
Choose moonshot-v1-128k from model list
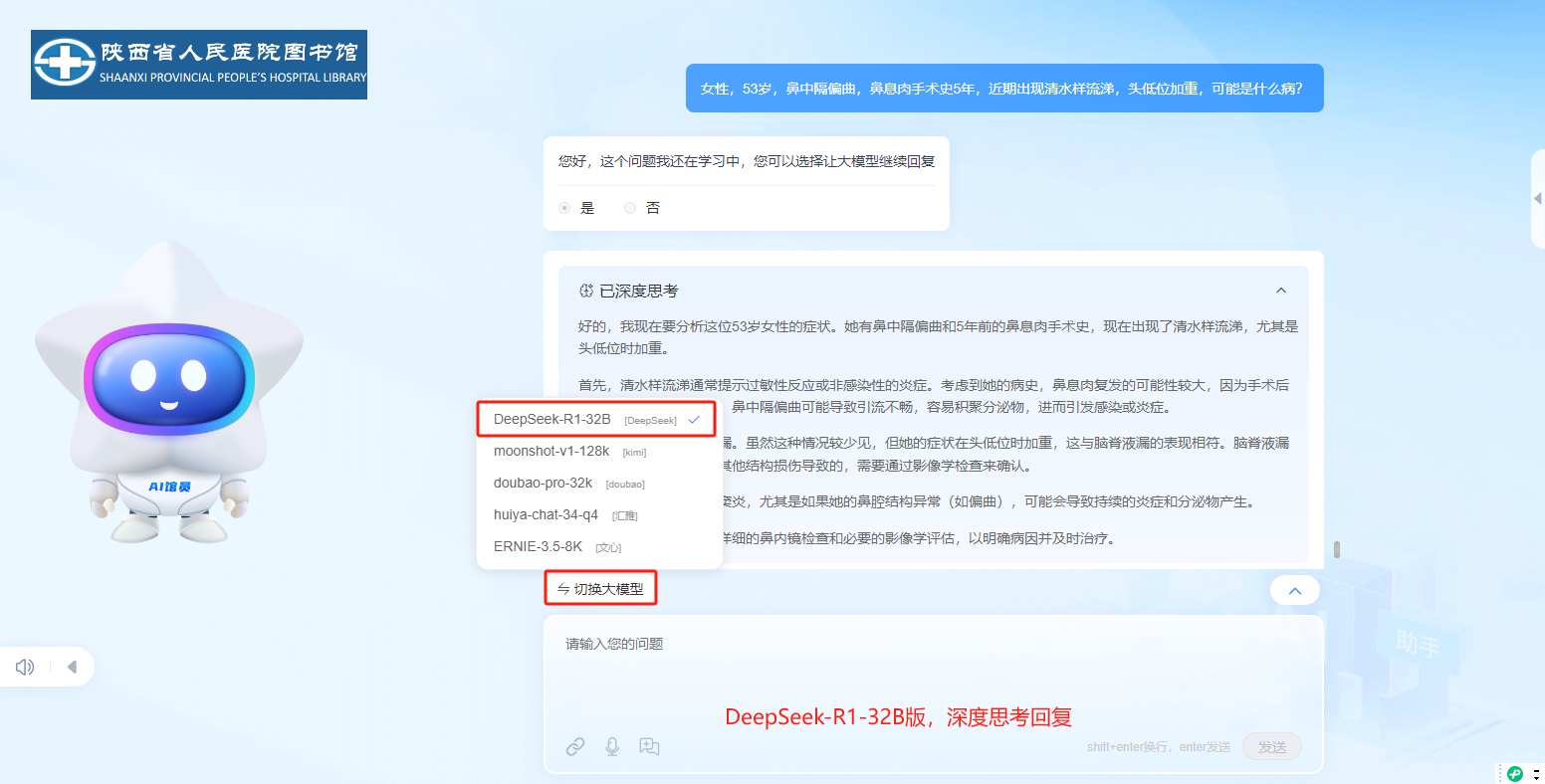click(x=552, y=451)
